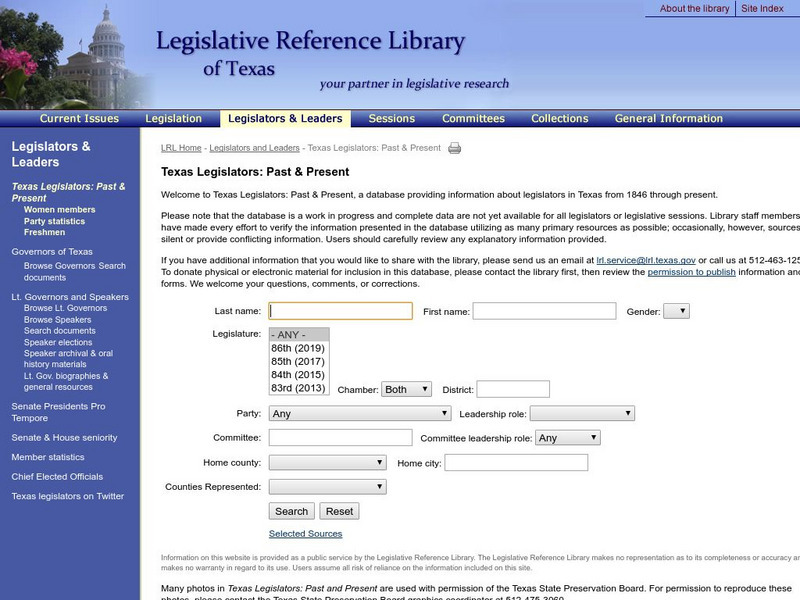Expand the Leadership role dropdown
Viewport: 800px width, 600px height.
tap(582, 413)
